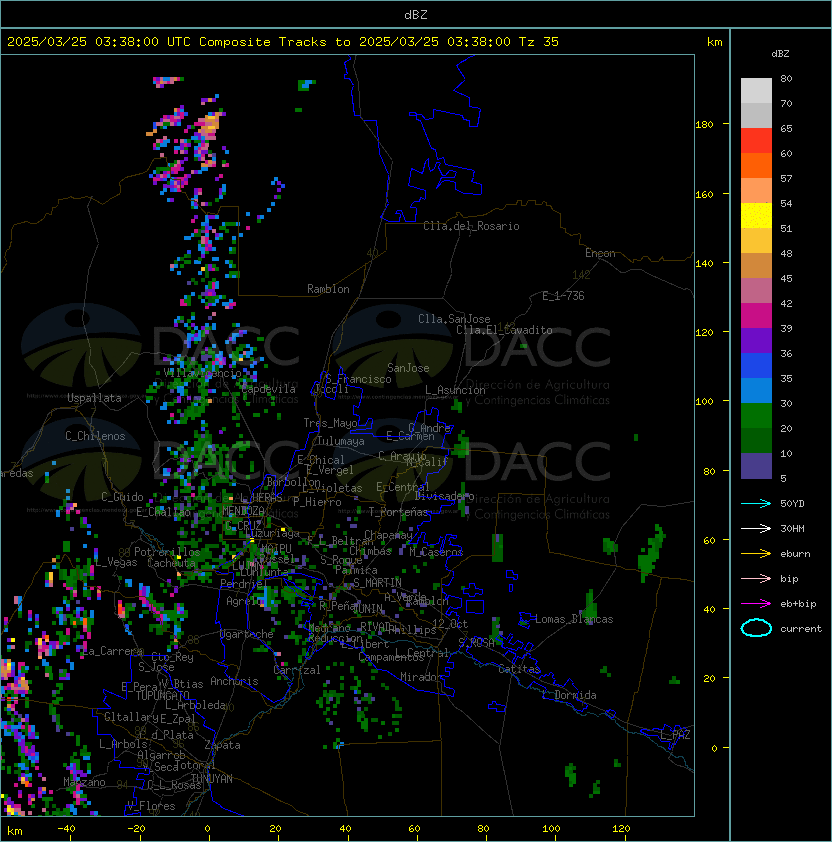Click the 'MENDOZA' city label
The width and height of the screenshot is (832, 842).
[x=243, y=511]
